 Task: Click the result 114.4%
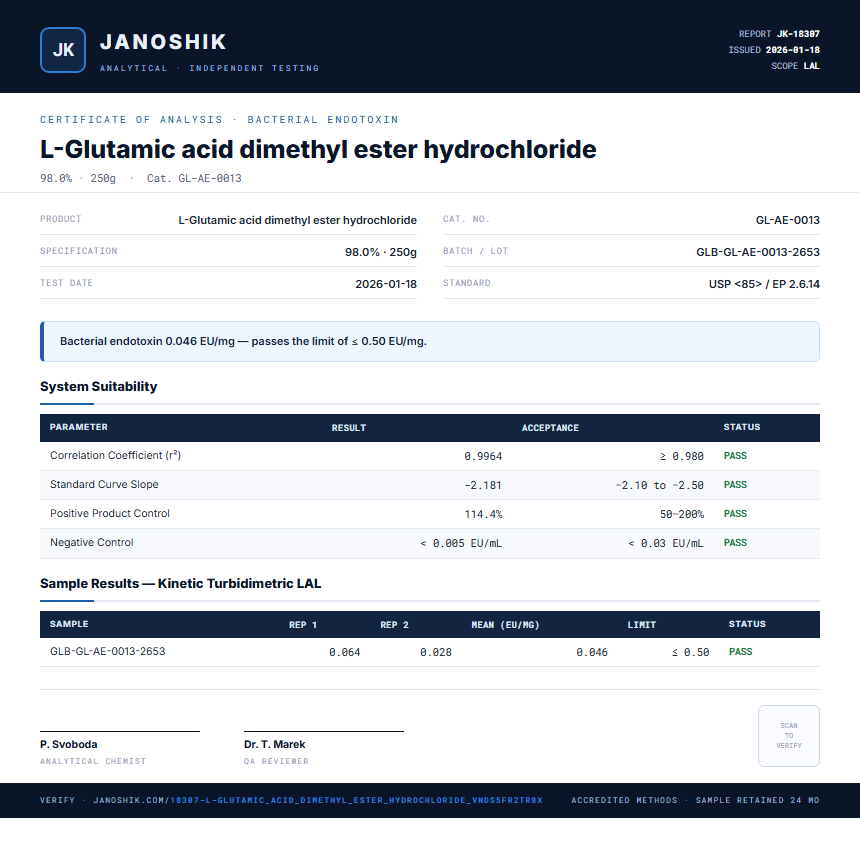(x=483, y=515)
